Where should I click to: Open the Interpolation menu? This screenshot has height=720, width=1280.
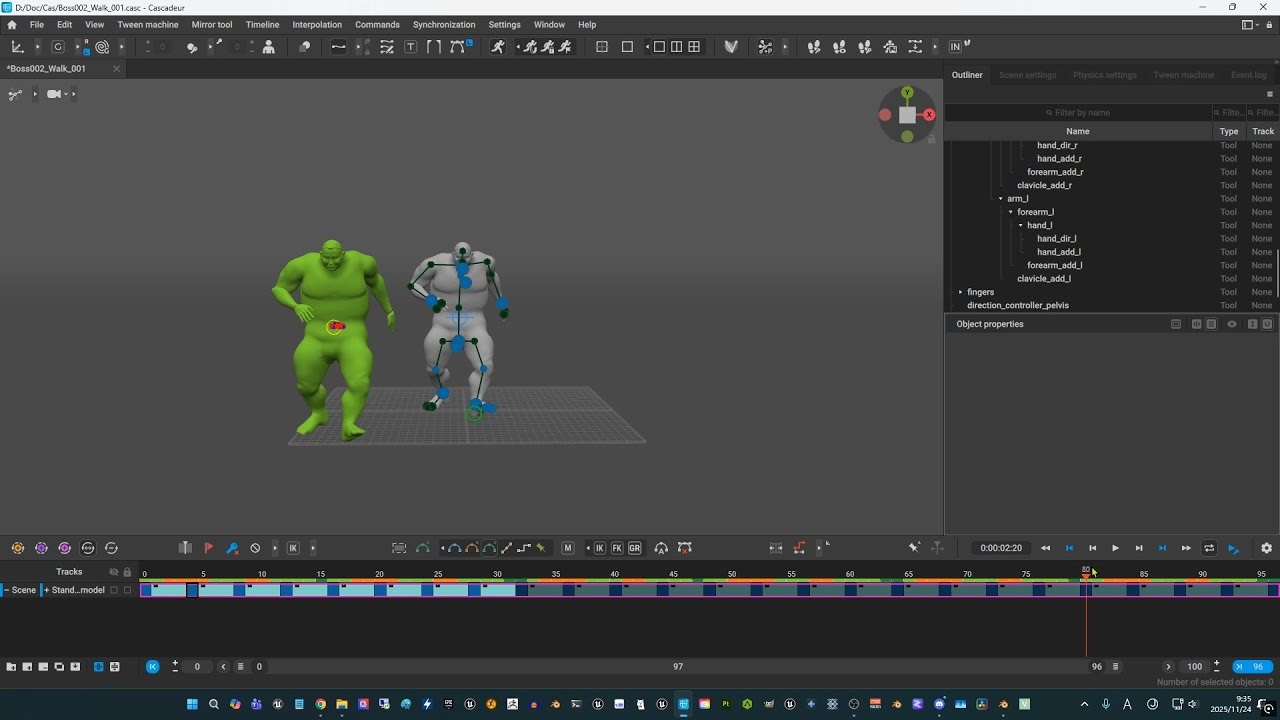point(317,25)
